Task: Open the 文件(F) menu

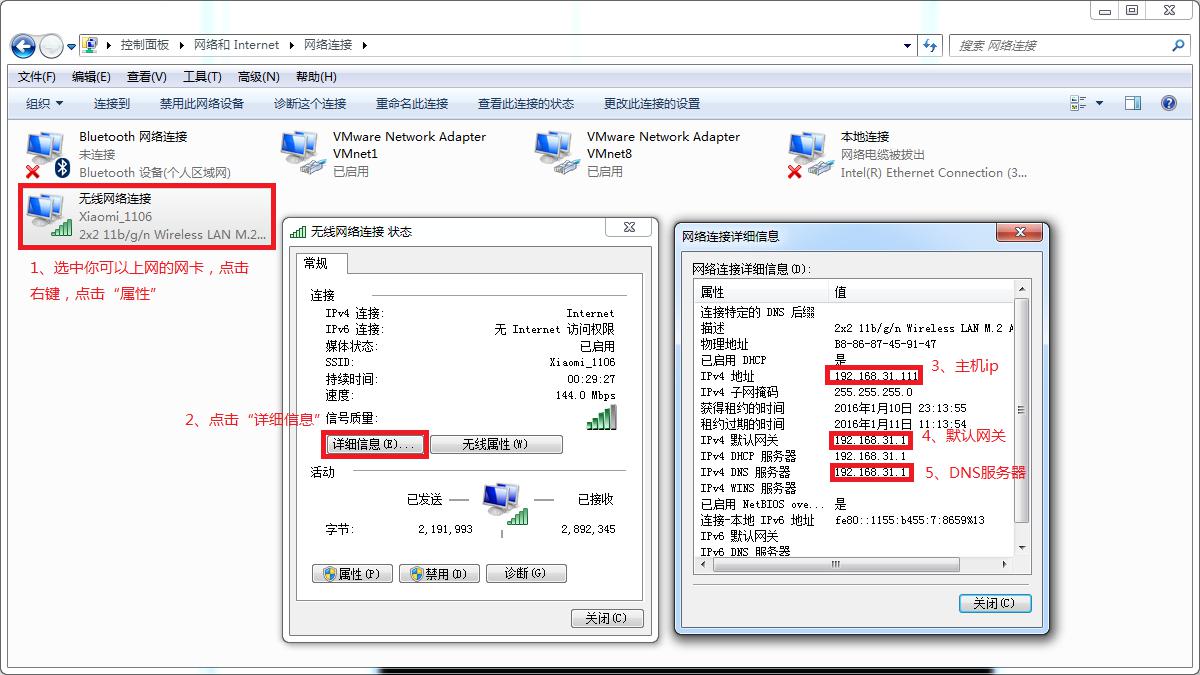Action: tap(37, 77)
